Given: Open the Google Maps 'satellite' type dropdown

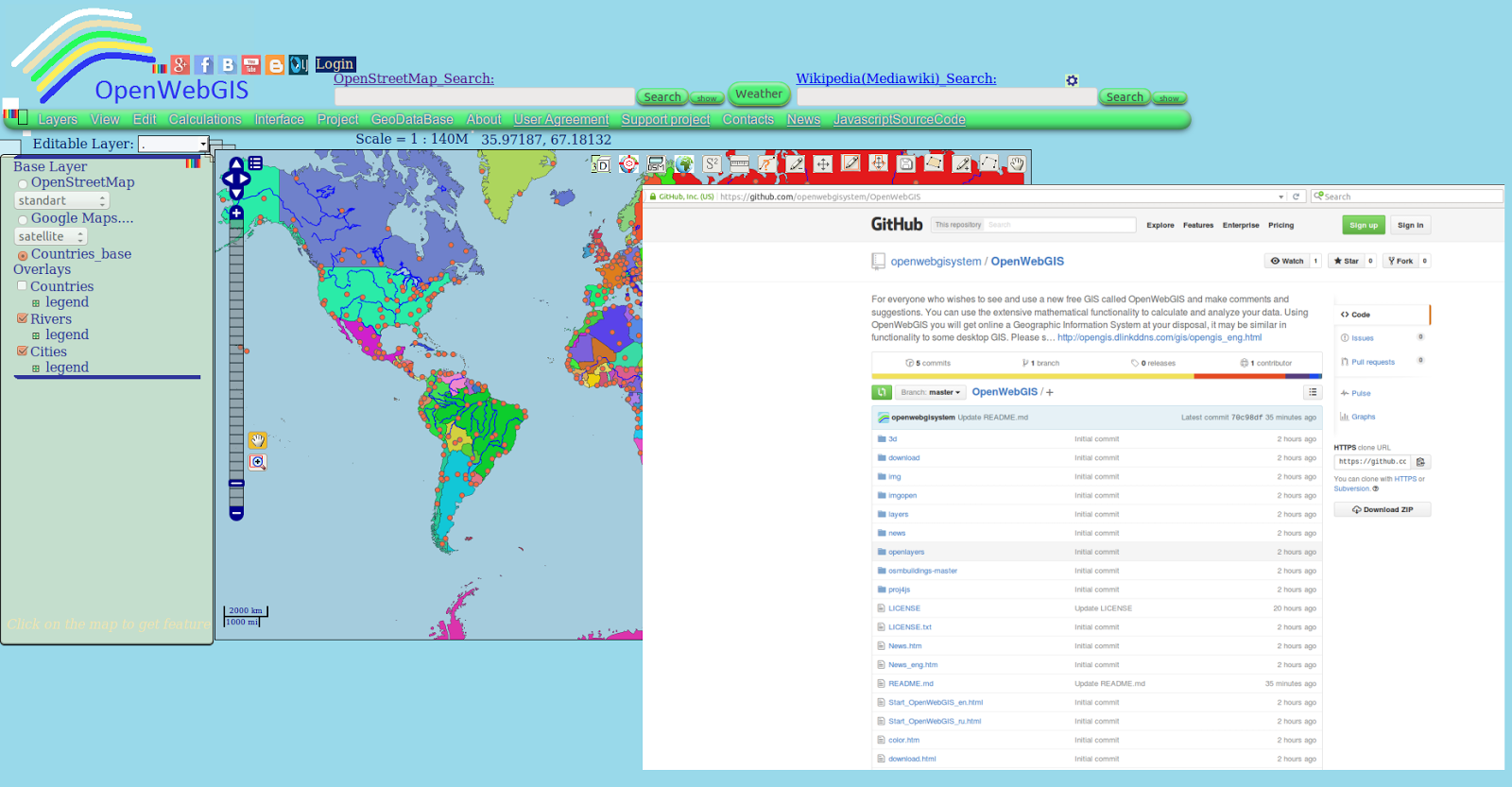Looking at the screenshot, I should [51, 236].
